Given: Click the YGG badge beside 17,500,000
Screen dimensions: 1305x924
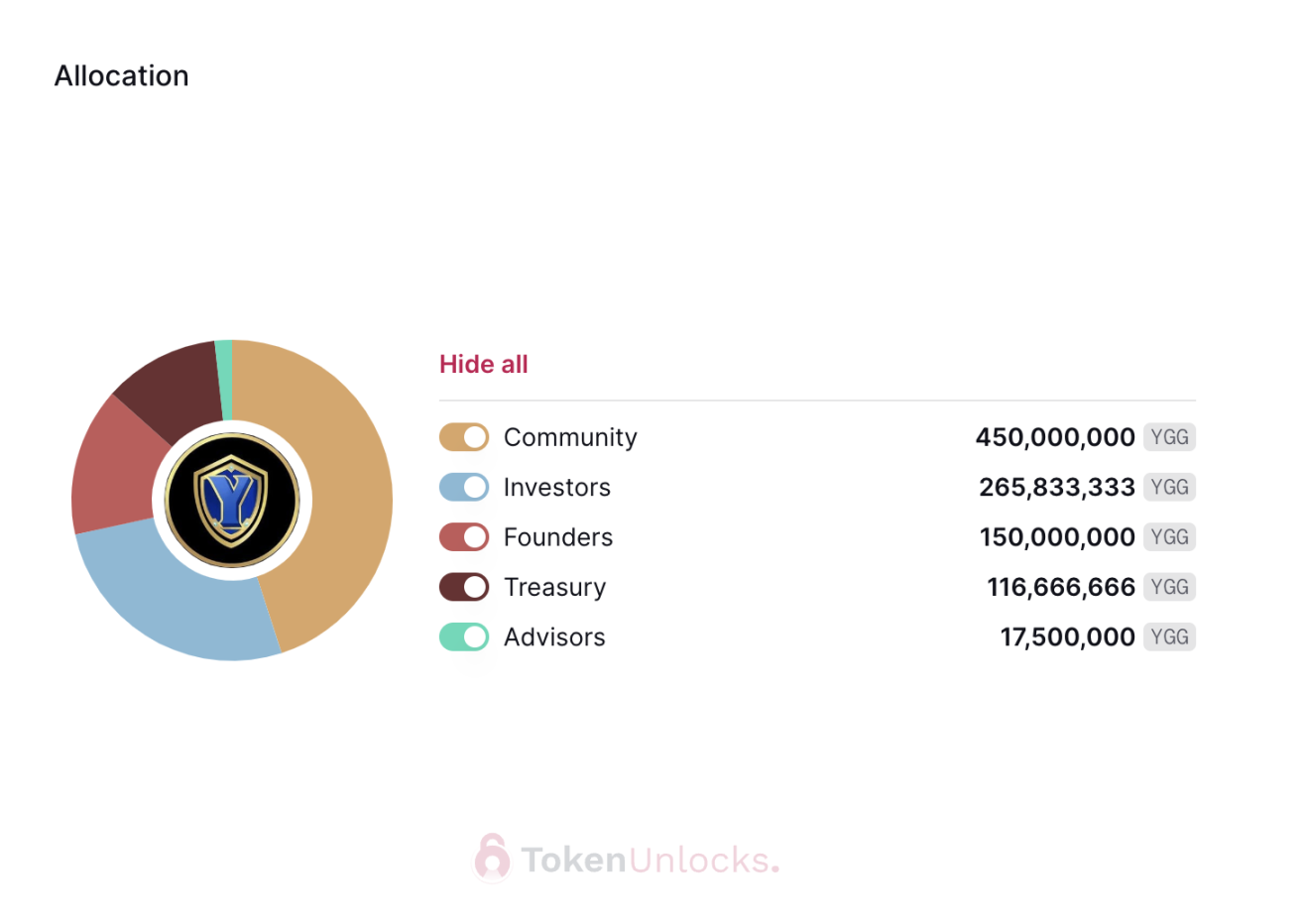Looking at the screenshot, I should tap(1170, 636).
